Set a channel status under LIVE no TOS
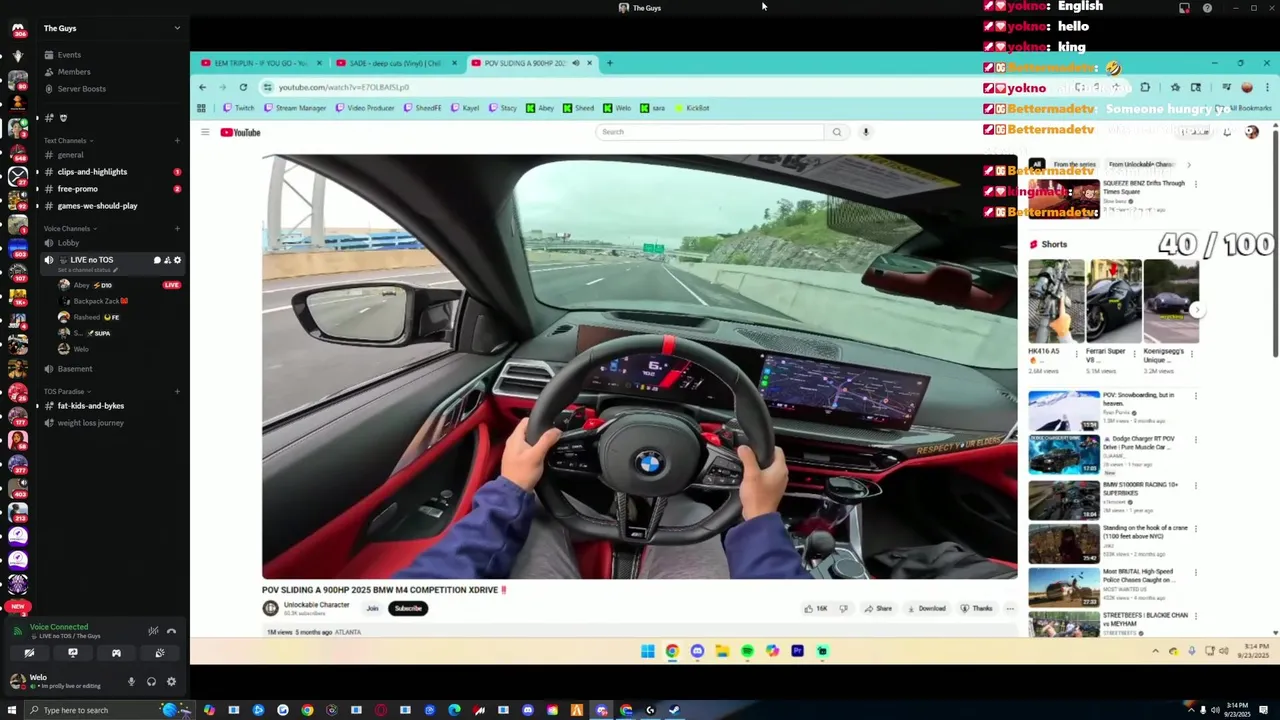 (x=87, y=270)
